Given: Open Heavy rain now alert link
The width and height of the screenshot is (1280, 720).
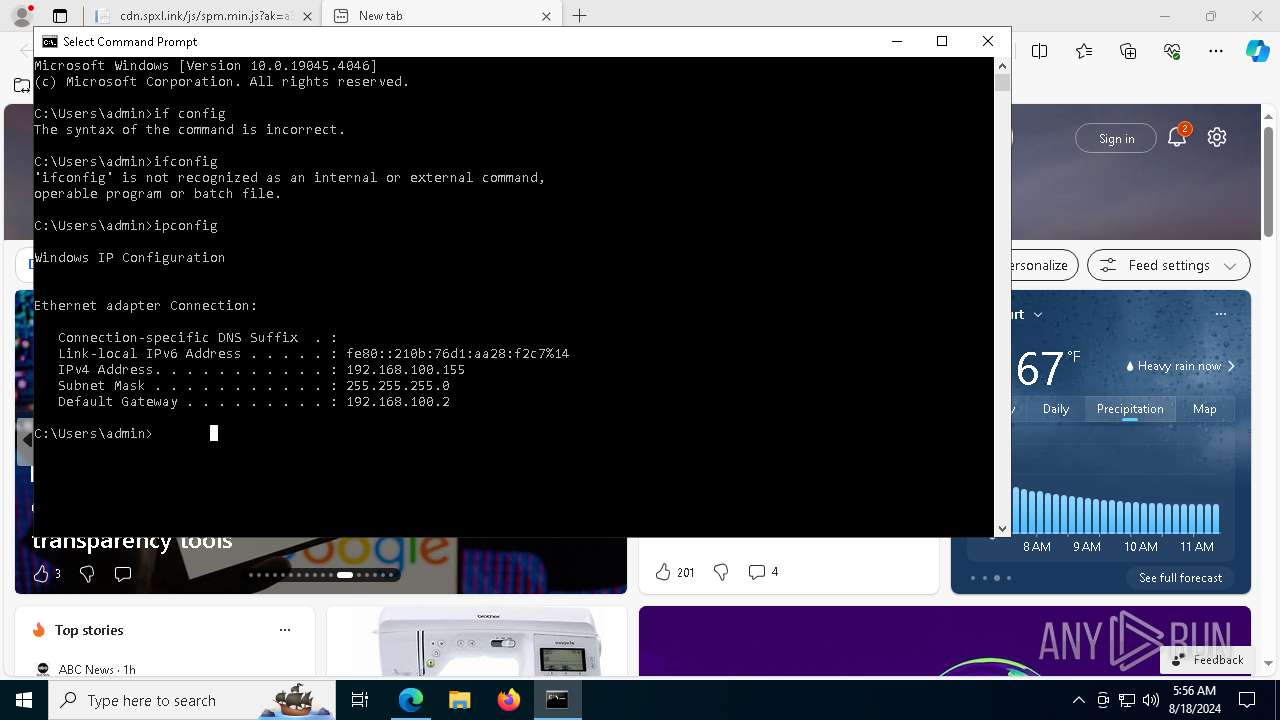Looking at the screenshot, I should (1180, 366).
